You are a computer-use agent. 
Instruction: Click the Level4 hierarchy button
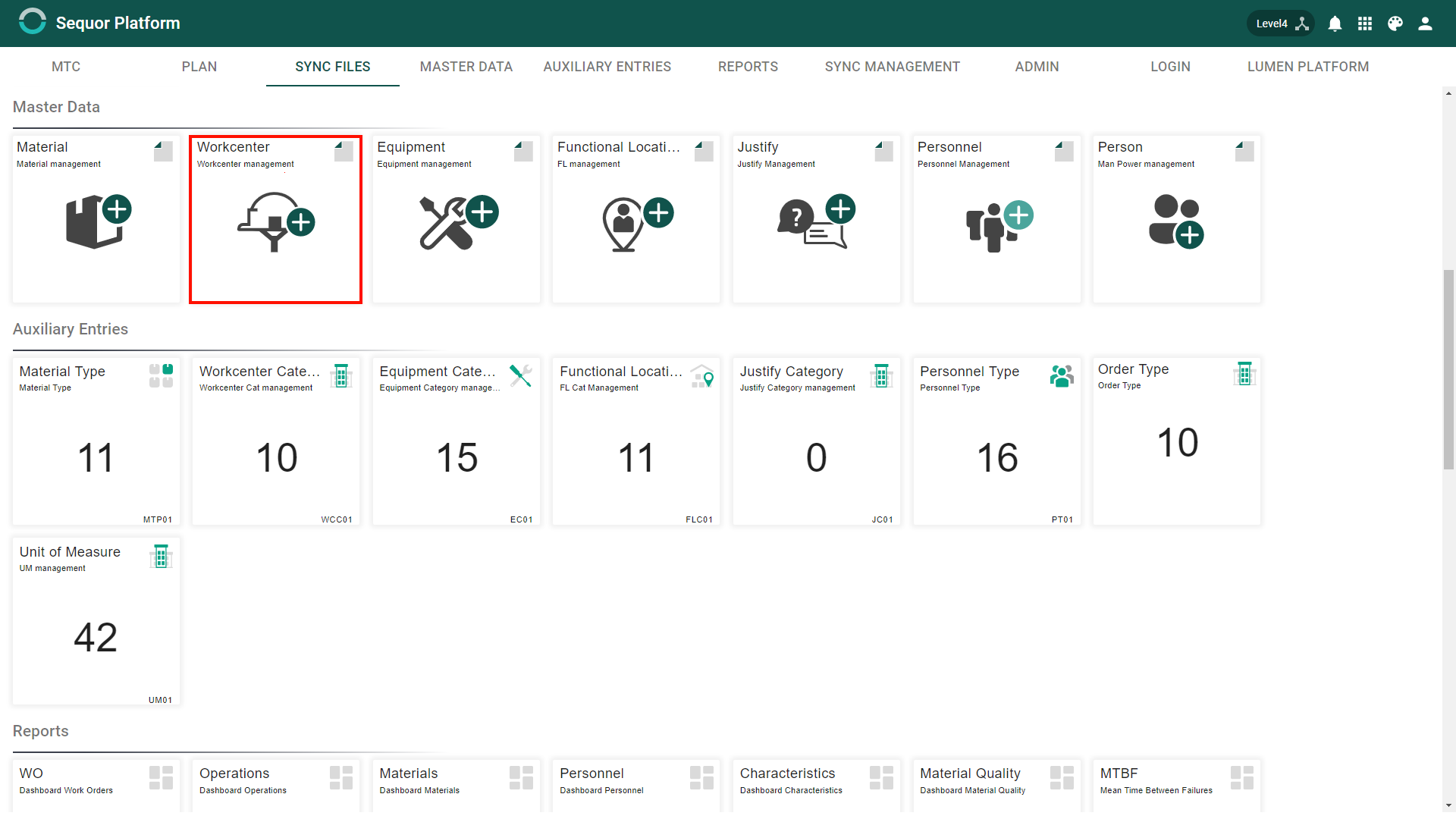(1282, 24)
